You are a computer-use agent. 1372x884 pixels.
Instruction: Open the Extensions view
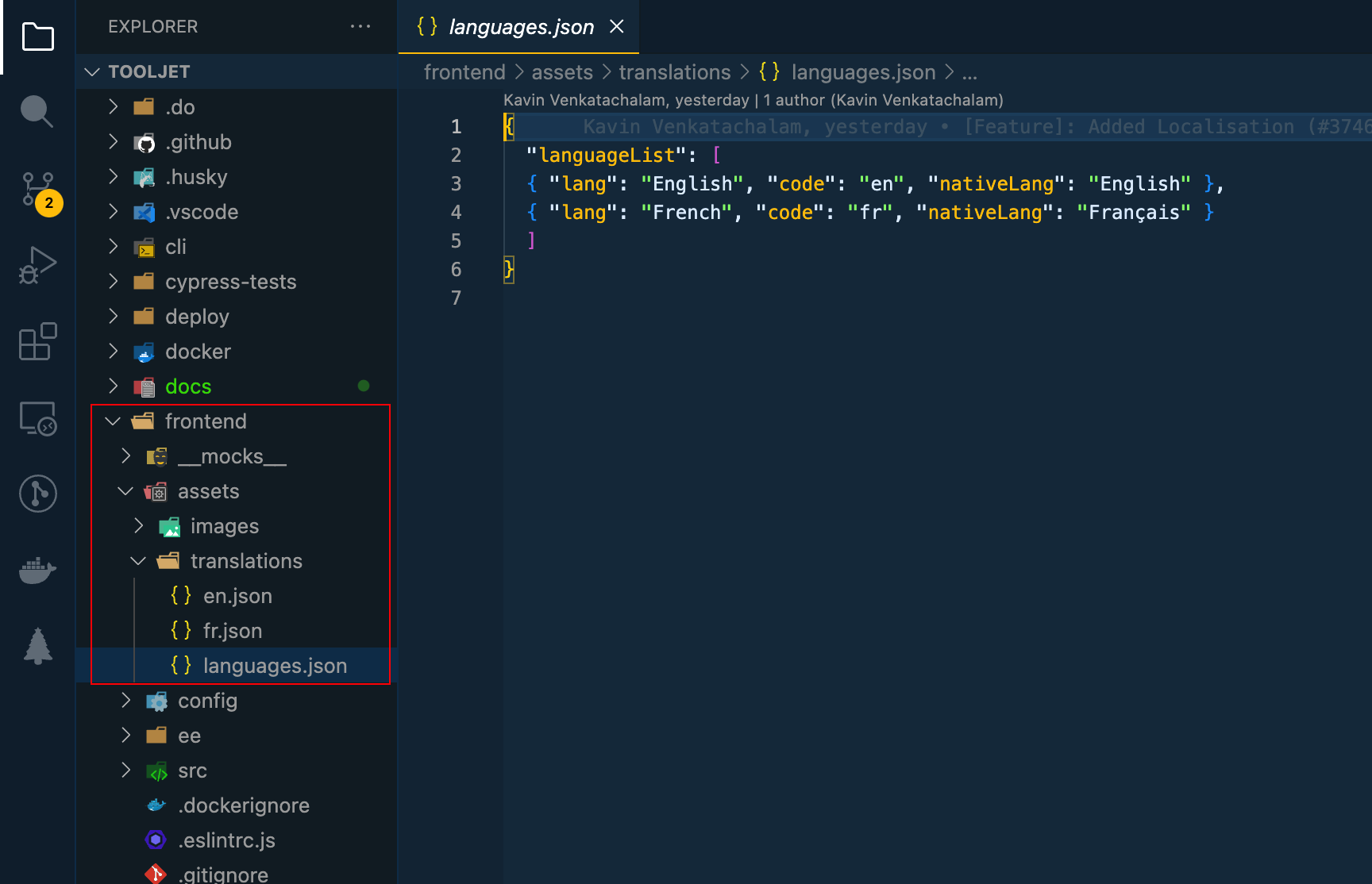[37, 341]
